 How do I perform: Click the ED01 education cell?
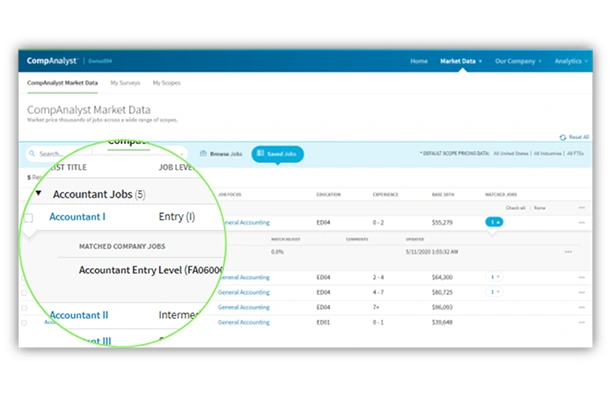pyautogui.click(x=323, y=322)
